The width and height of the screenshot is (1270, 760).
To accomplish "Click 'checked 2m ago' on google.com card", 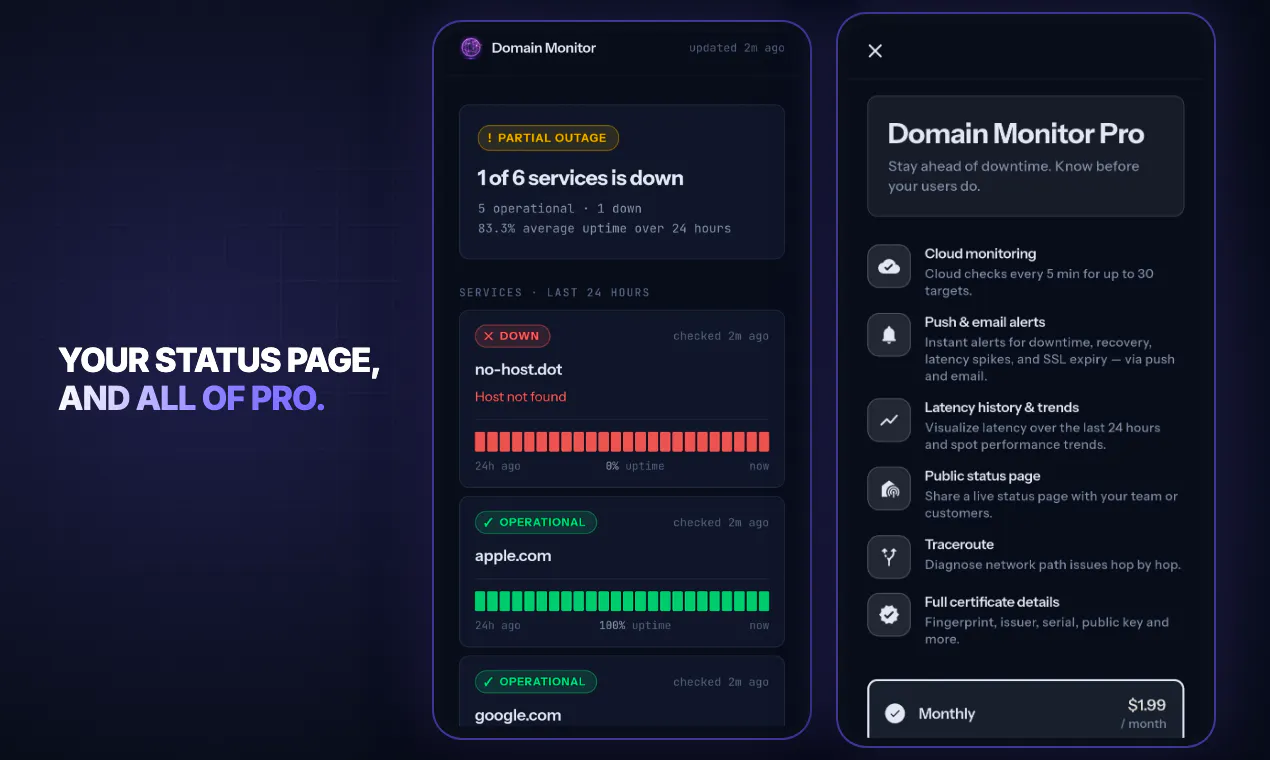I will pos(721,682).
